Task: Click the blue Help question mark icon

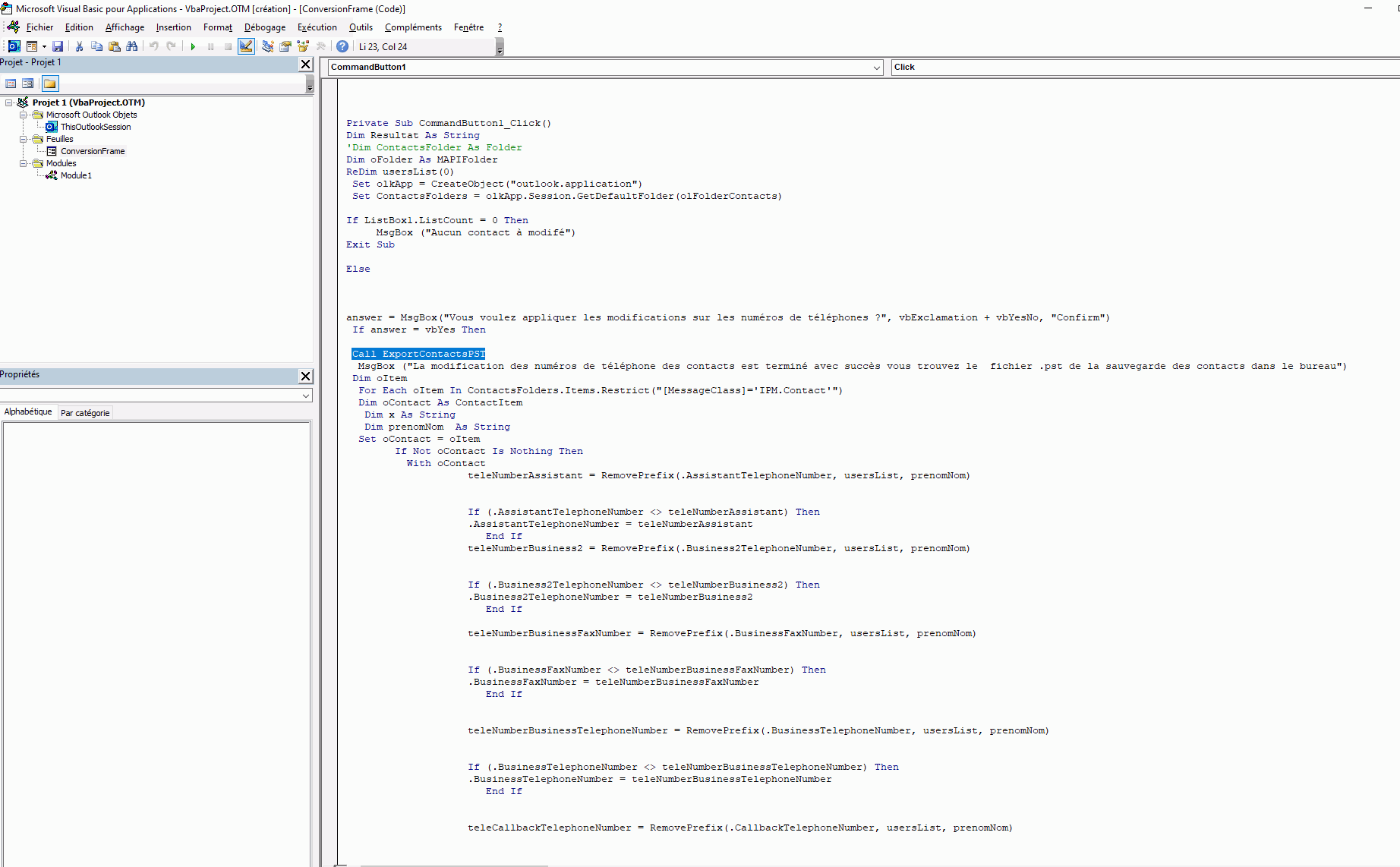Action: click(342, 46)
